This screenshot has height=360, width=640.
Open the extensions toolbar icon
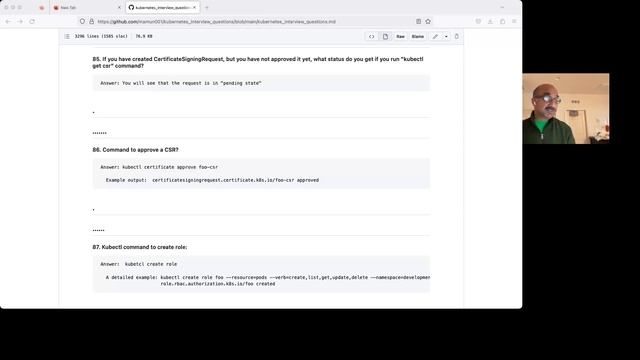coord(502,21)
